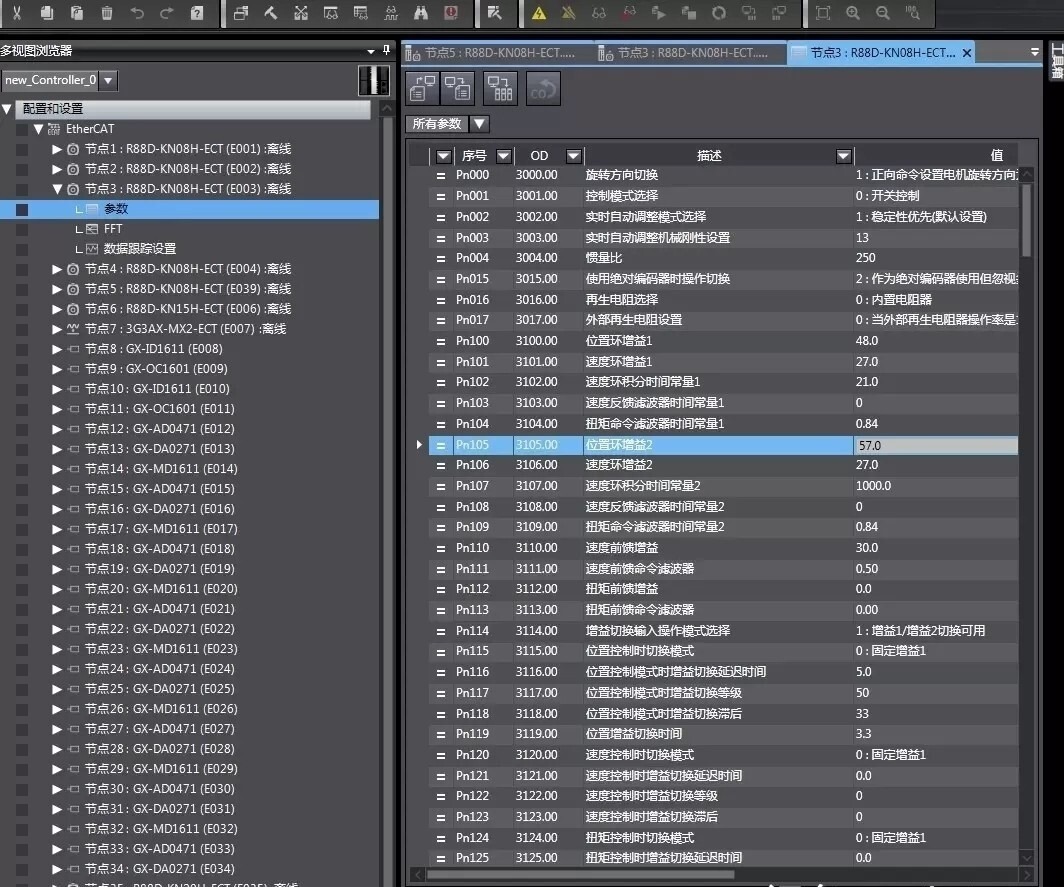Viewport: 1064px width, 887px height.
Task: Select the Pn114 增益切换输入操作模式选择 row
Action: pyautogui.click(x=723, y=630)
